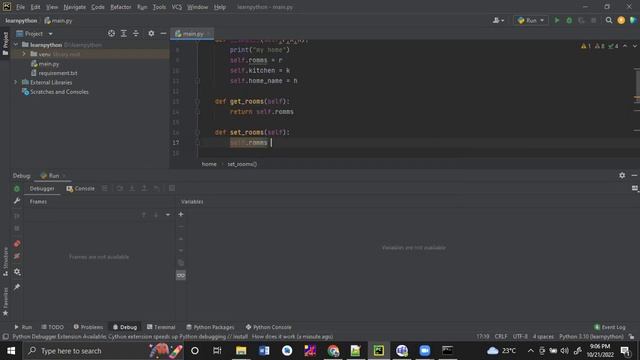View breakpoints red icon in debug sidebar
Image resolution: width=640 pixels, height=360 pixels.
(17, 244)
